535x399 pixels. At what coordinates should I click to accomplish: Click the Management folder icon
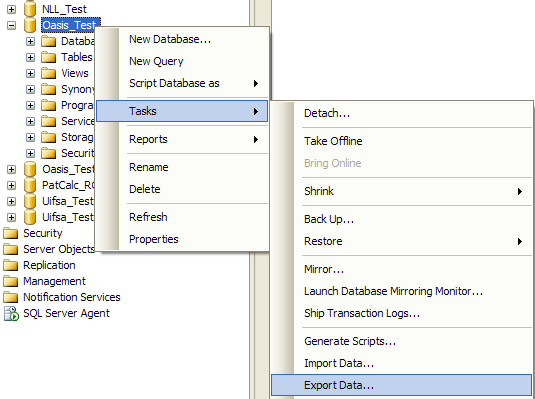click(11, 282)
